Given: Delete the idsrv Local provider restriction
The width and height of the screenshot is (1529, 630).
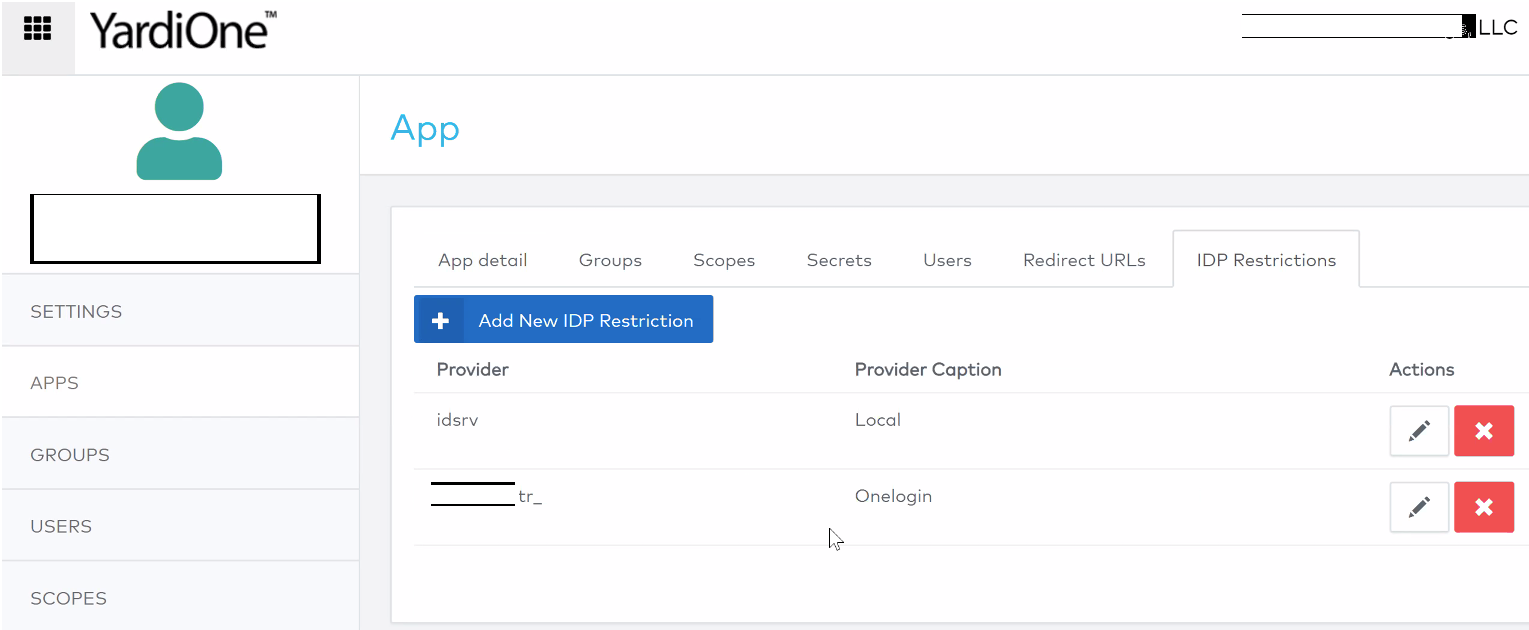Looking at the screenshot, I should [1483, 430].
